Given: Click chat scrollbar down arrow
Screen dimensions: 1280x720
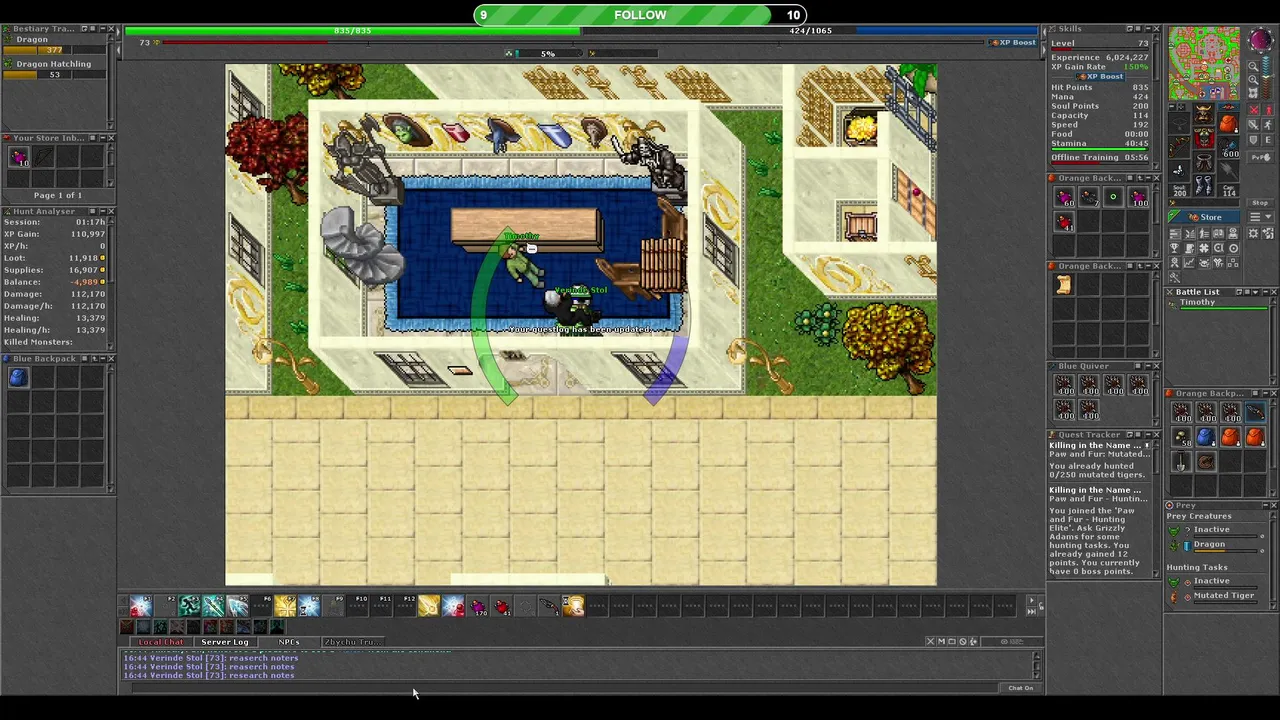Looking at the screenshot, I should (1037, 675).
